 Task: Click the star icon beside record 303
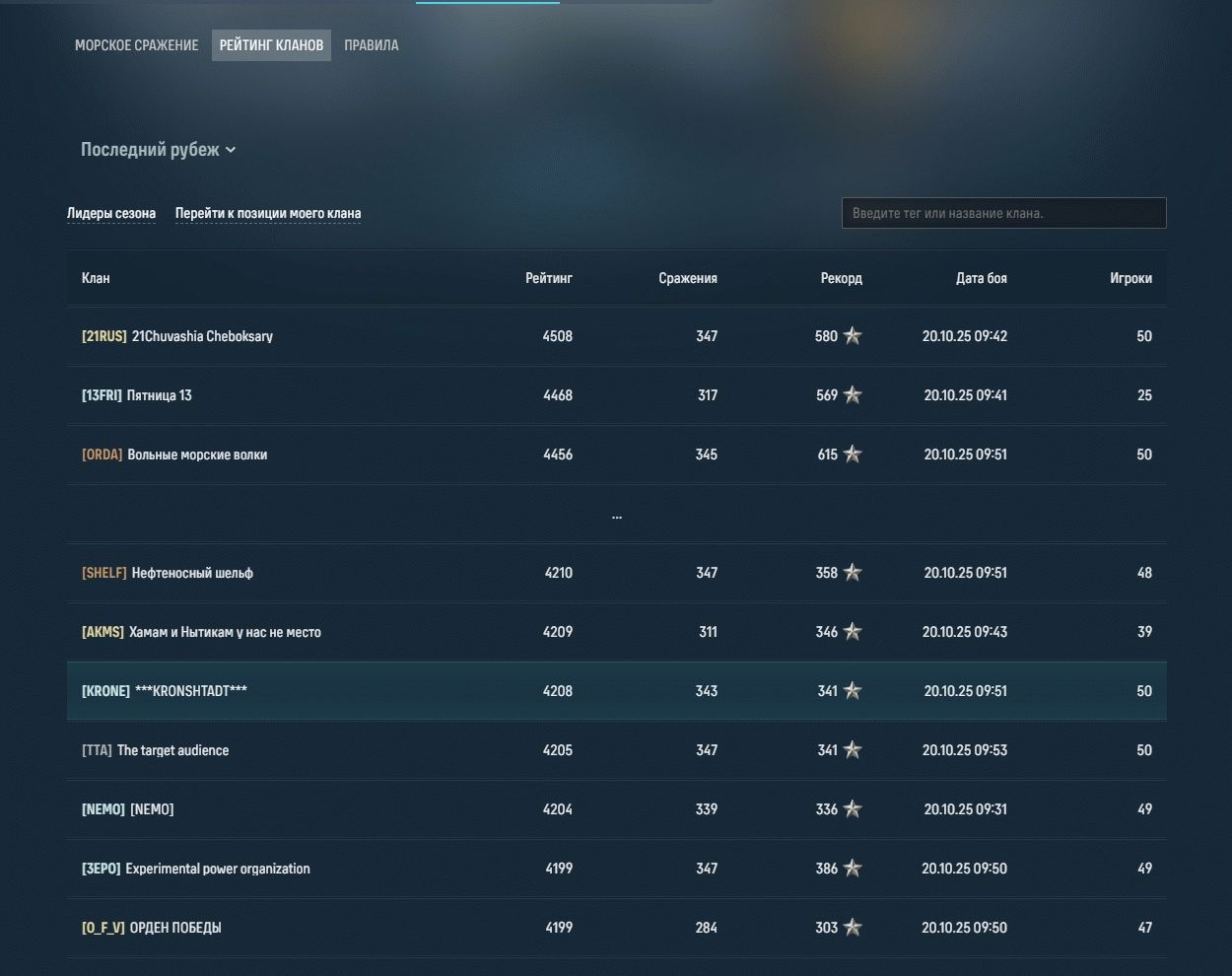click(x=853, y=928)
